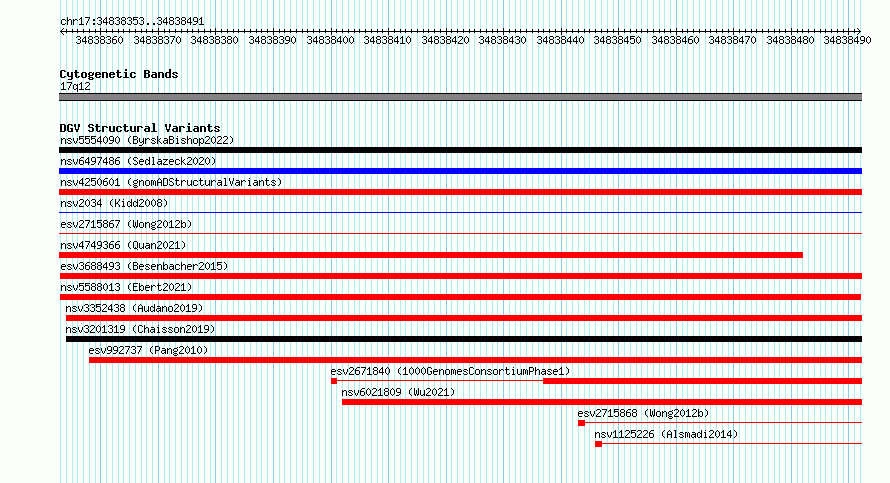Click ruler position 34838360
Viewport: 890px width, 483px height.
point(99,40)
